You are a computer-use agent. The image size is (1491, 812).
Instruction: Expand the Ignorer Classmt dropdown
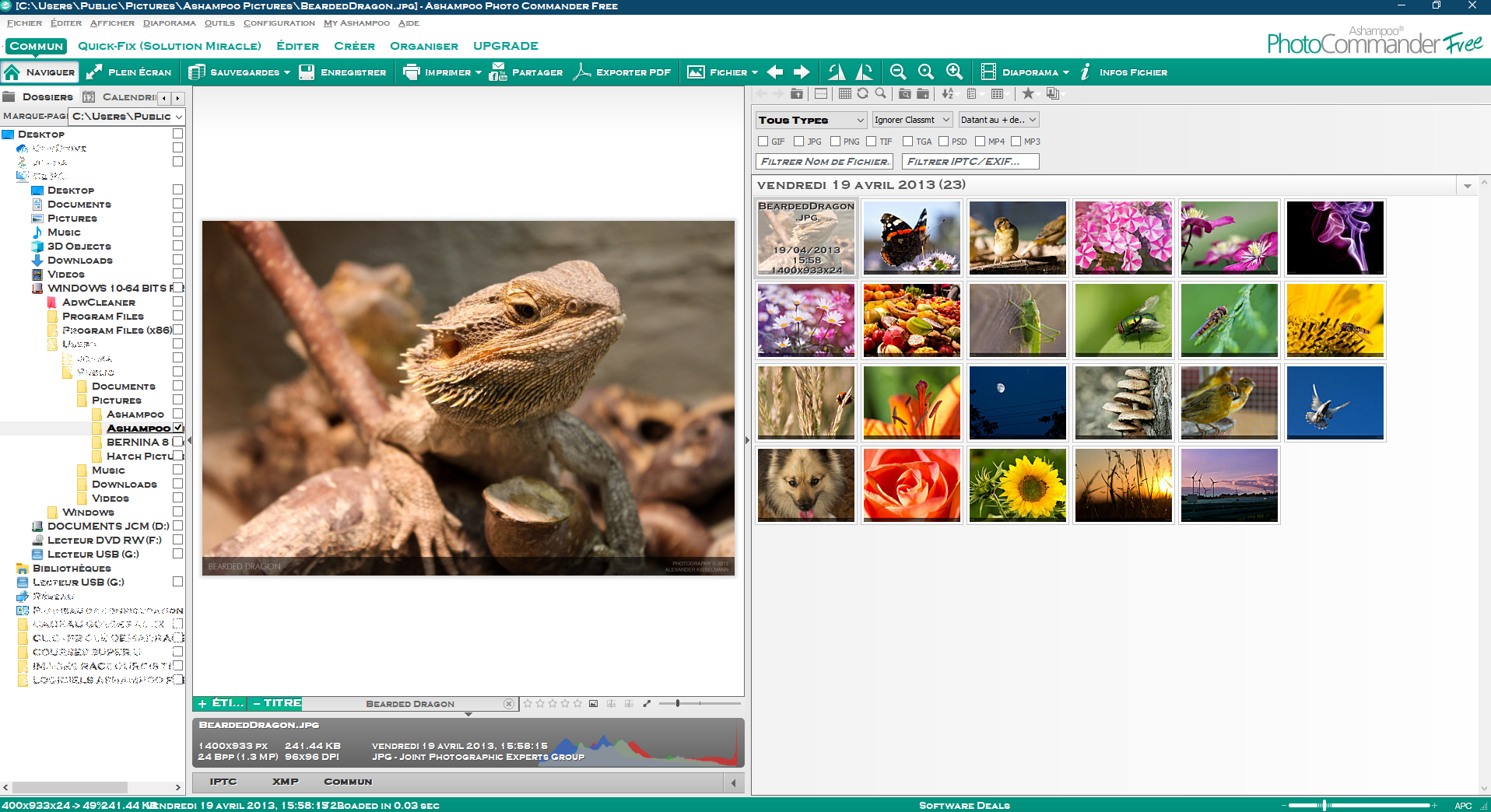912,120
